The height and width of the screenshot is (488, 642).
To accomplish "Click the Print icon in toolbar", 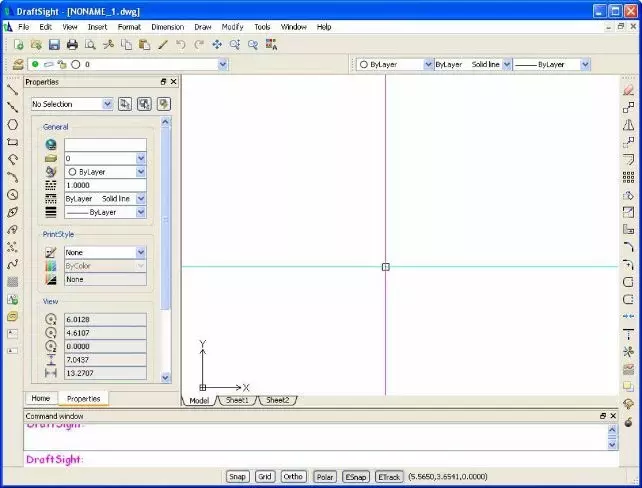I will 72,44.
